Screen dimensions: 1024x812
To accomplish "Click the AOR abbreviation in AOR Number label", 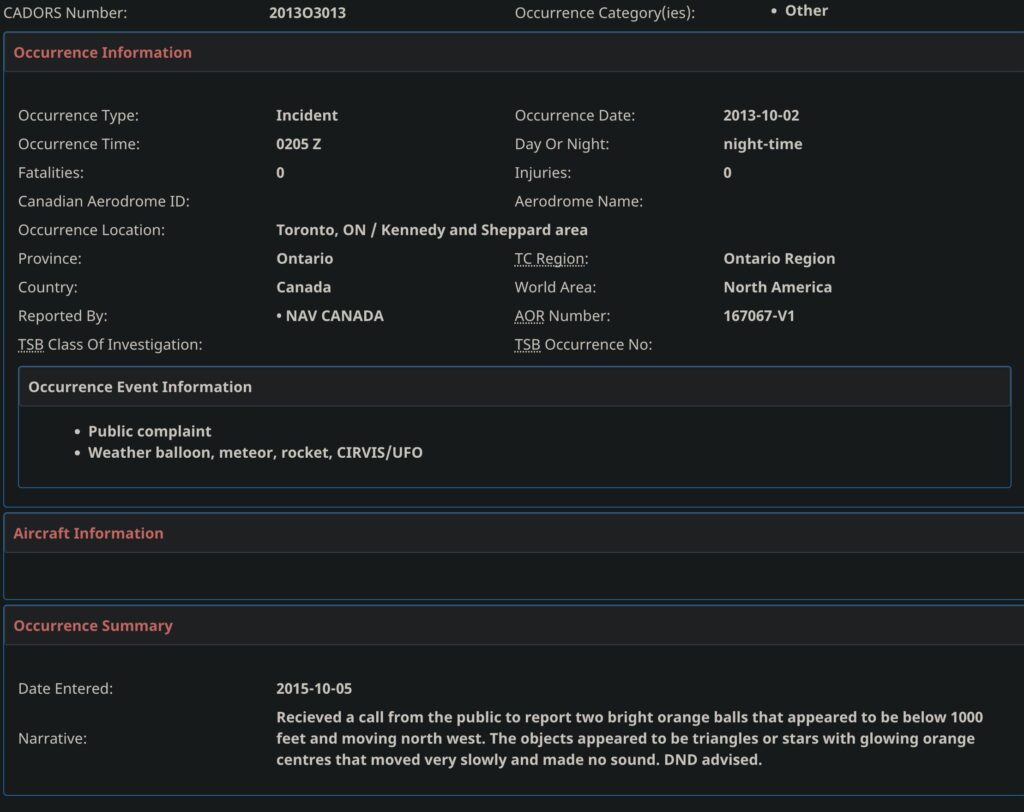I will click(x=530, y=316).
